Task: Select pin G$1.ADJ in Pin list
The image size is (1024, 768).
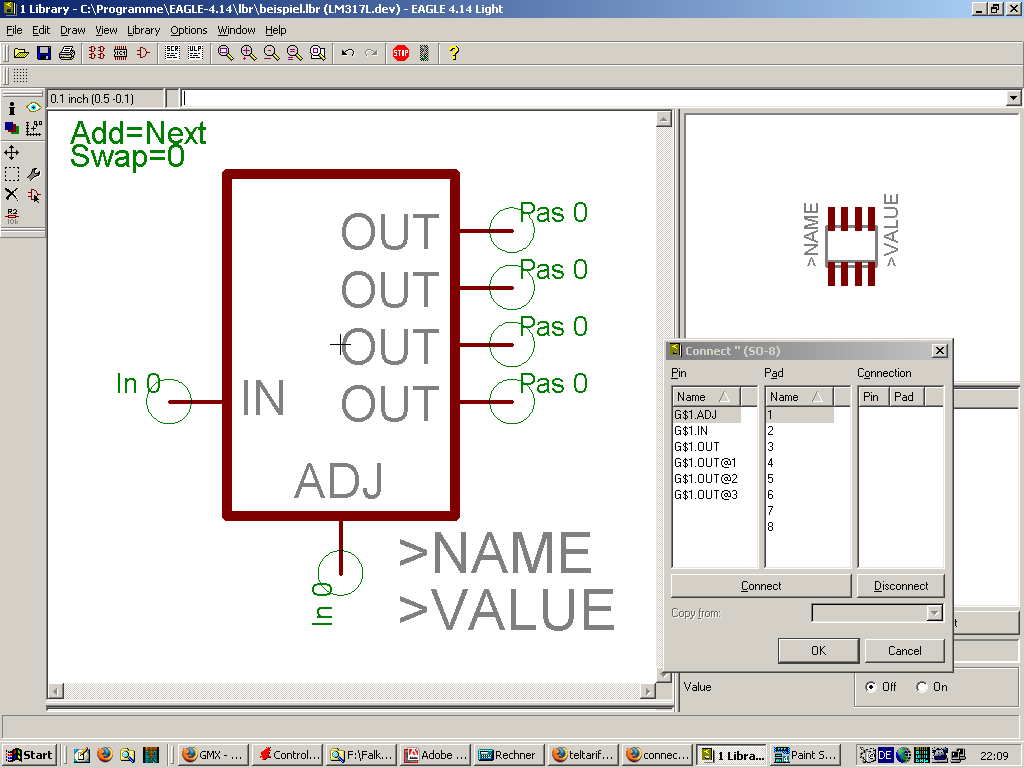Action: (707, 415)
